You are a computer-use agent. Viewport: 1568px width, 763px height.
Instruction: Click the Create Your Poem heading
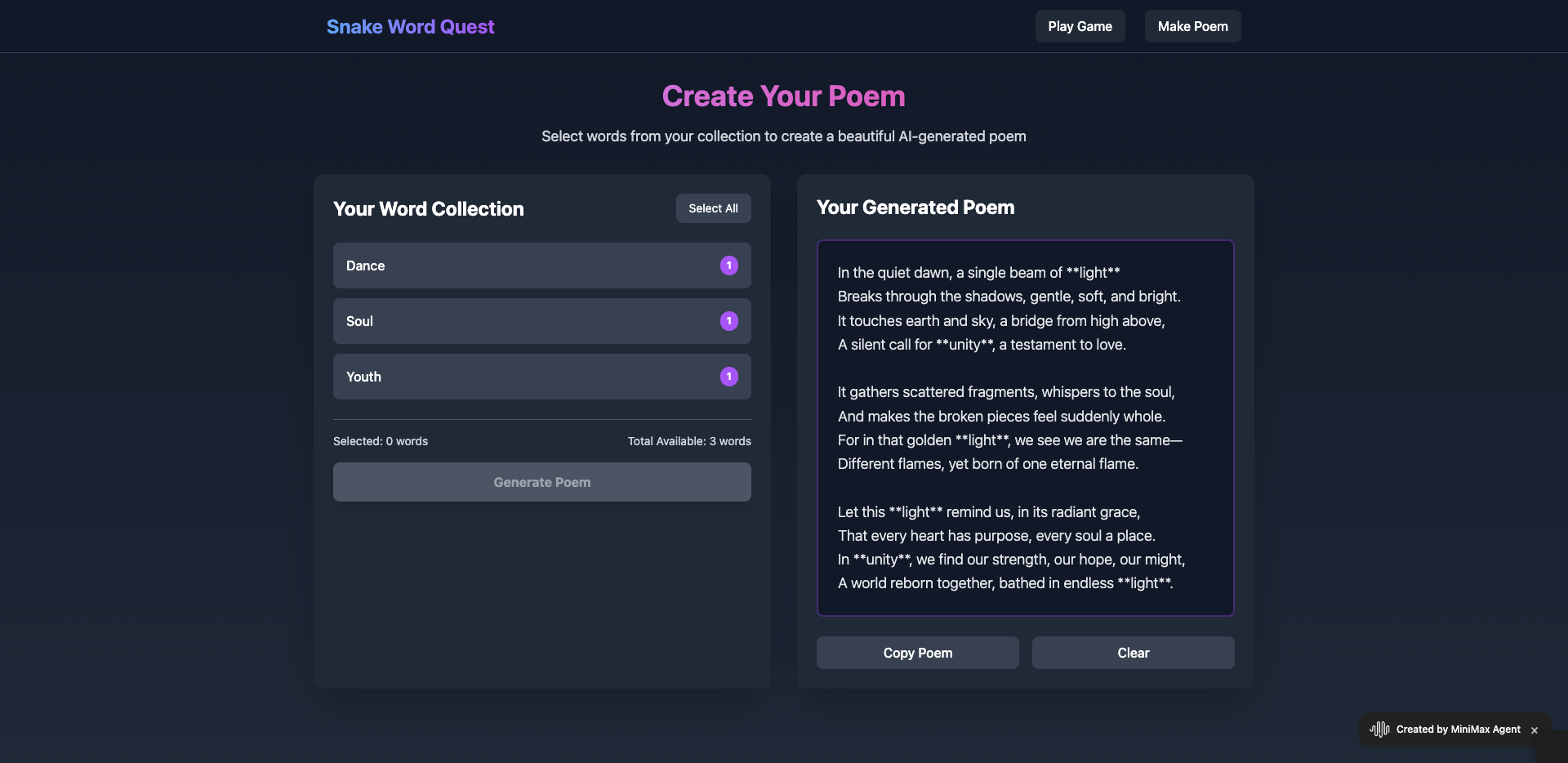tap(783, 96)
